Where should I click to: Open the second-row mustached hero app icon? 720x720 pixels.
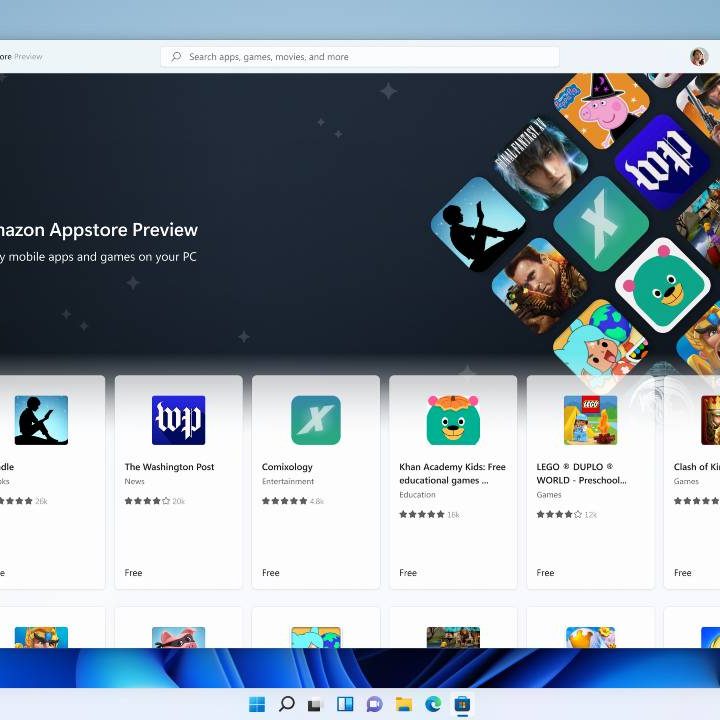(x=41, y=637)
